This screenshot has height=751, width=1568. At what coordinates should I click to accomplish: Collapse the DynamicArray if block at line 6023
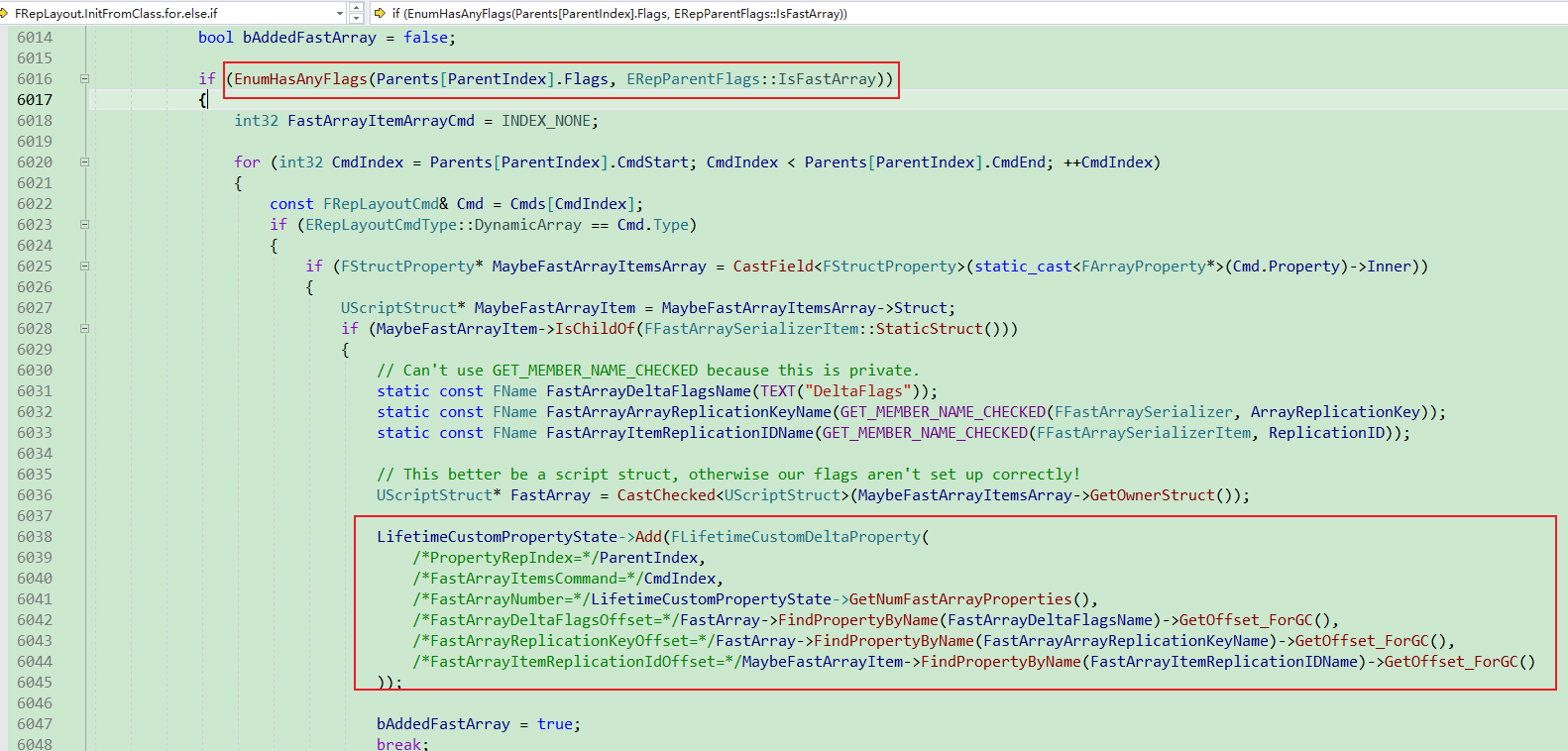[84, 225]
